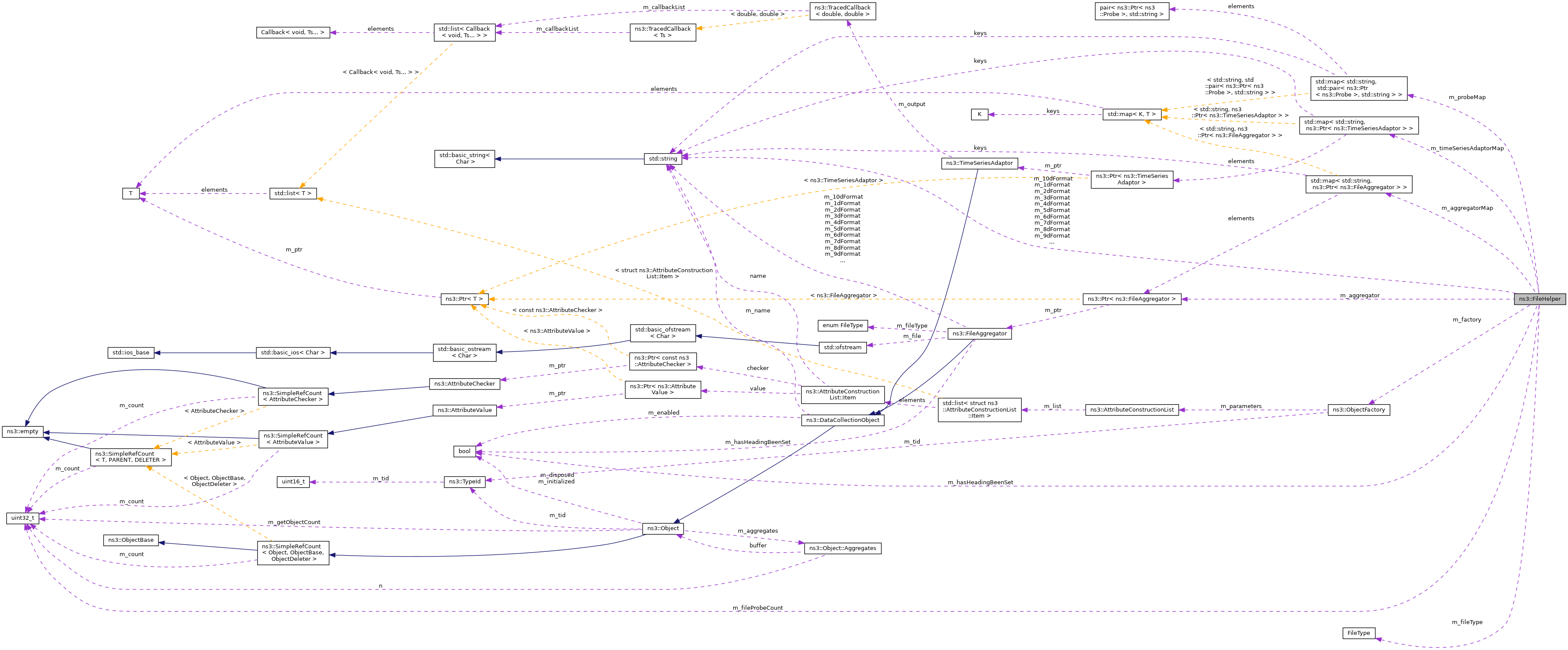
Task: Open the ns3::Object::Aggregates node
Action: tap(842, 548)
